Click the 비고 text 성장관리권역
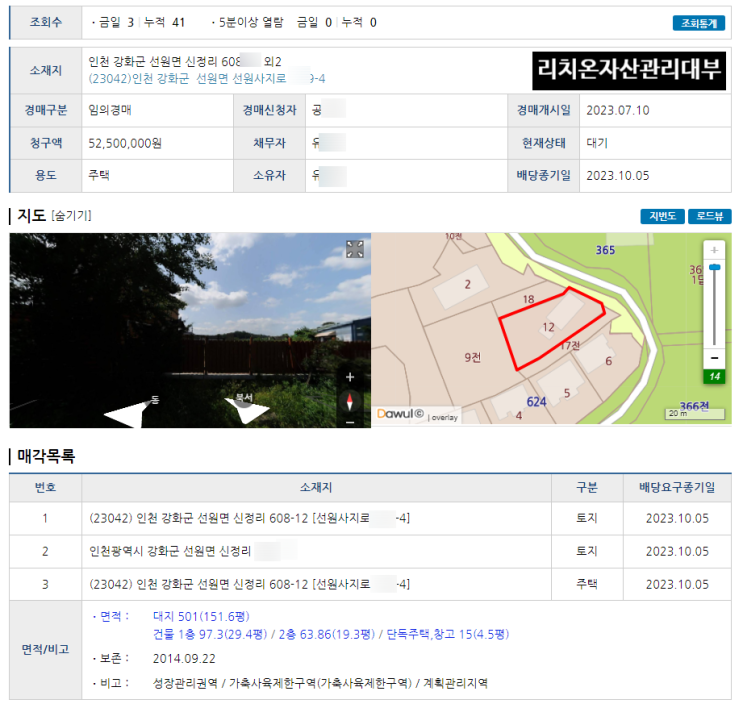 (x=185, y=683)
